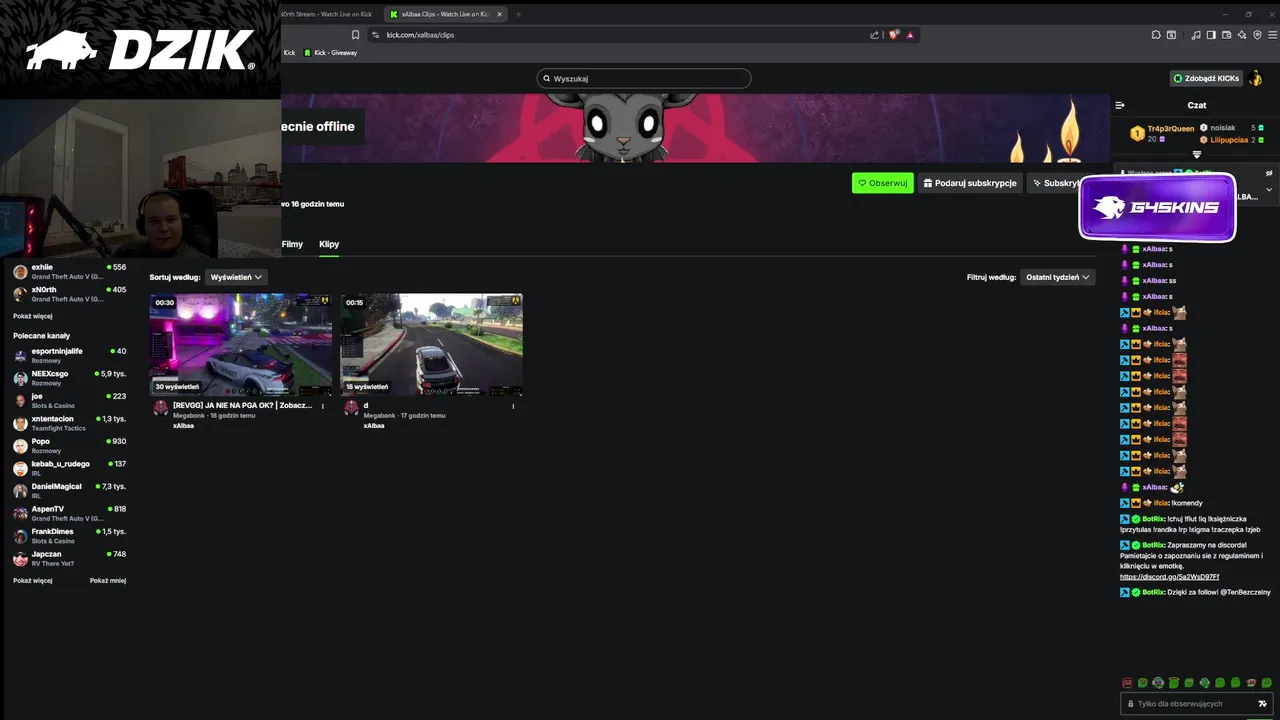Screen dimensions: 1280x720
Task: Open the REVGG JA NIE NA PGA clip thumbnail
Action: coord(241,344)
